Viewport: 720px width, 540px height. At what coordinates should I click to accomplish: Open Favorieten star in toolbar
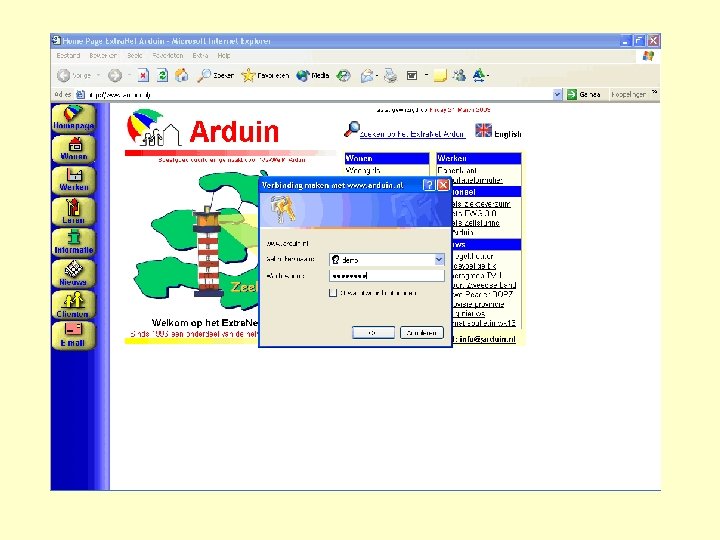tap(265, 75)
